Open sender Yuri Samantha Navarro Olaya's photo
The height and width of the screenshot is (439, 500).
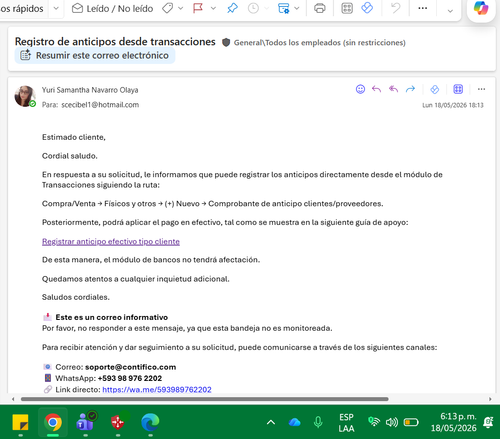coord(25,96)
